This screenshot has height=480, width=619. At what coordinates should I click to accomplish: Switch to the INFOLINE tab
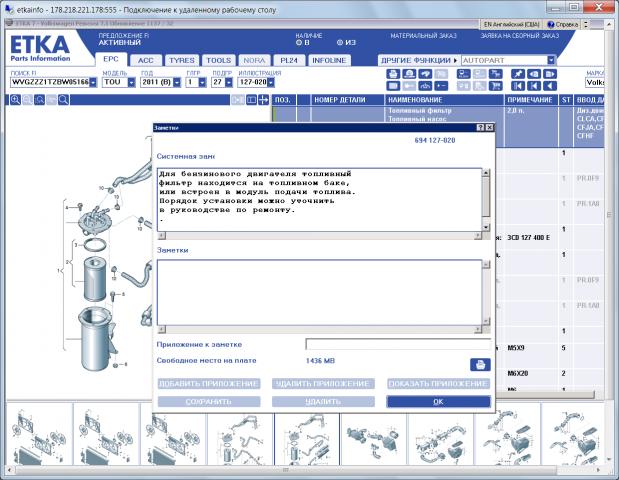(329, 60)
